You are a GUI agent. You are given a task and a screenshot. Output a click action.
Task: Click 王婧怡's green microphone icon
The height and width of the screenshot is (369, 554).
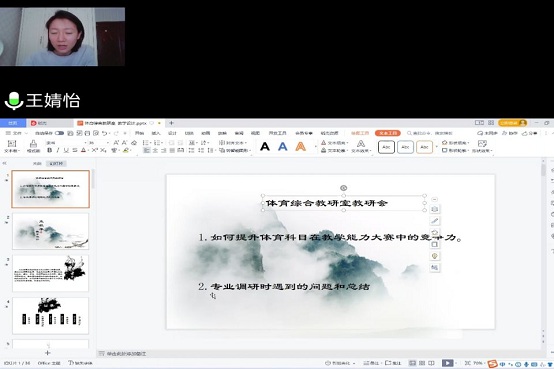pos(14,101)
